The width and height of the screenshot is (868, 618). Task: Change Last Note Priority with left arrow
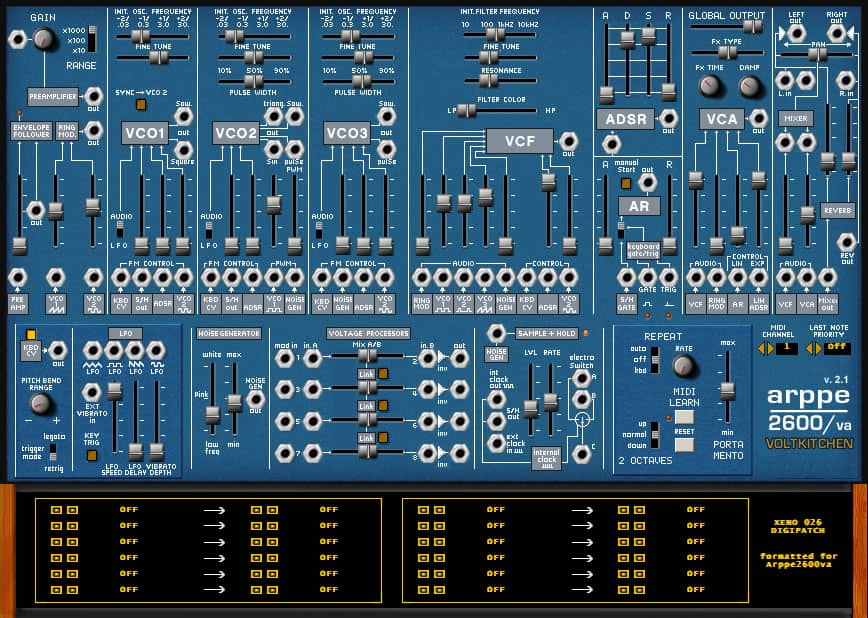pos(810,348)
